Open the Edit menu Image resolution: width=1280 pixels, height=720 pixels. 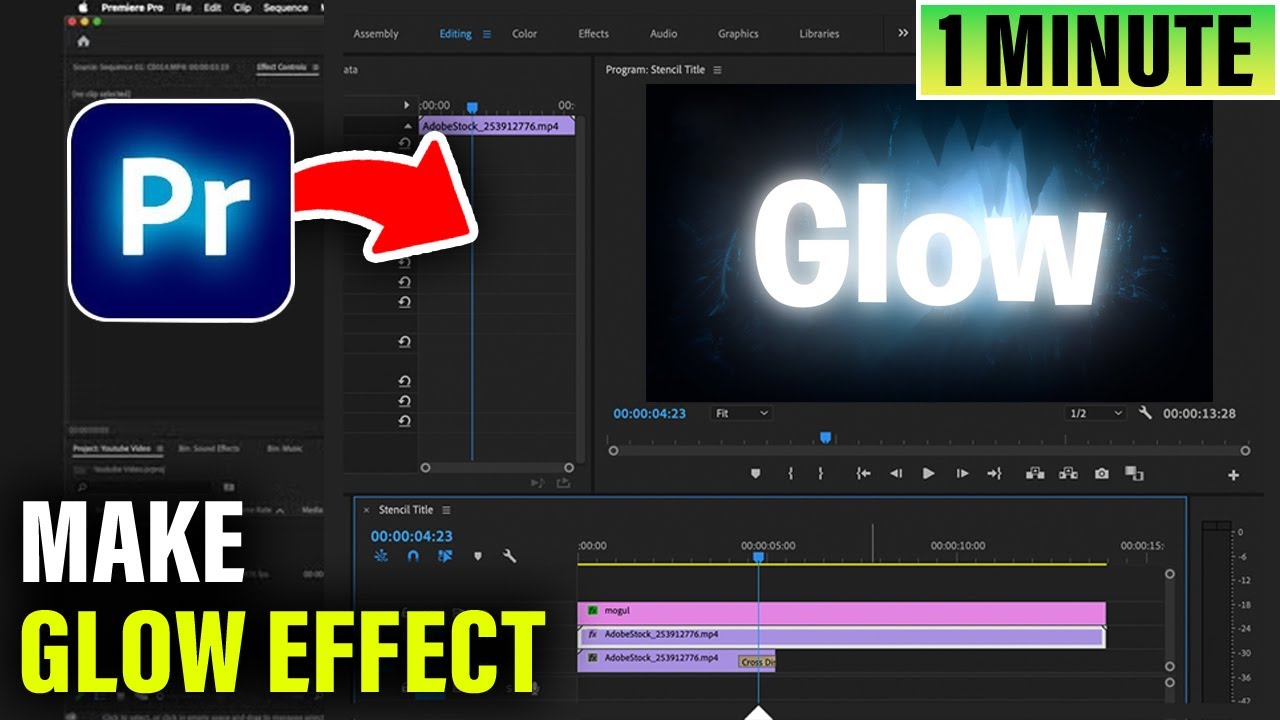point(212,8)
